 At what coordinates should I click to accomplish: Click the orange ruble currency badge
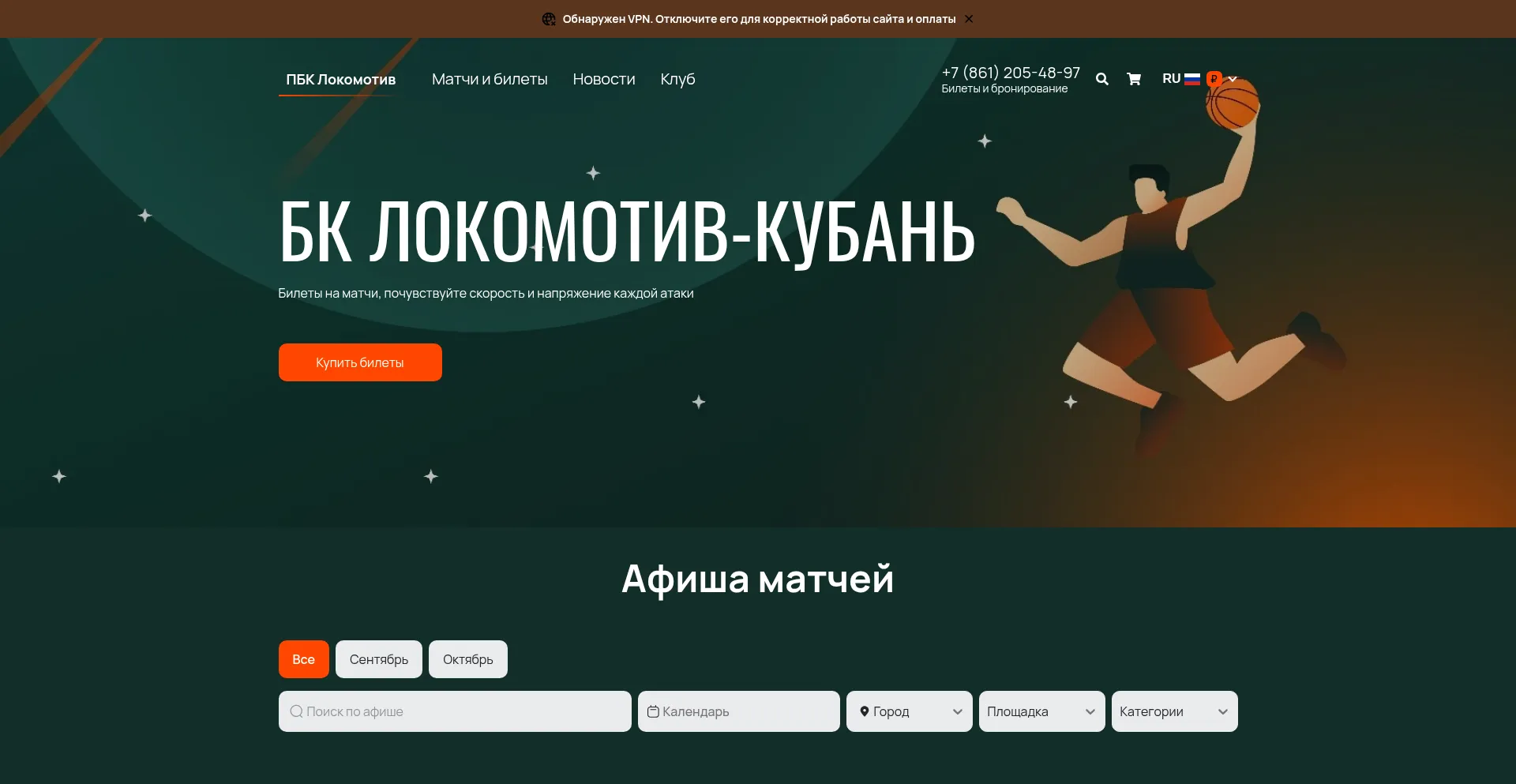tap(1214, 79)
